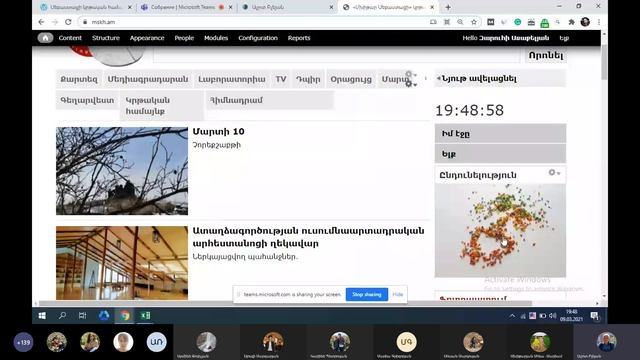Click the page vertical scrollbar

(604, 62)
